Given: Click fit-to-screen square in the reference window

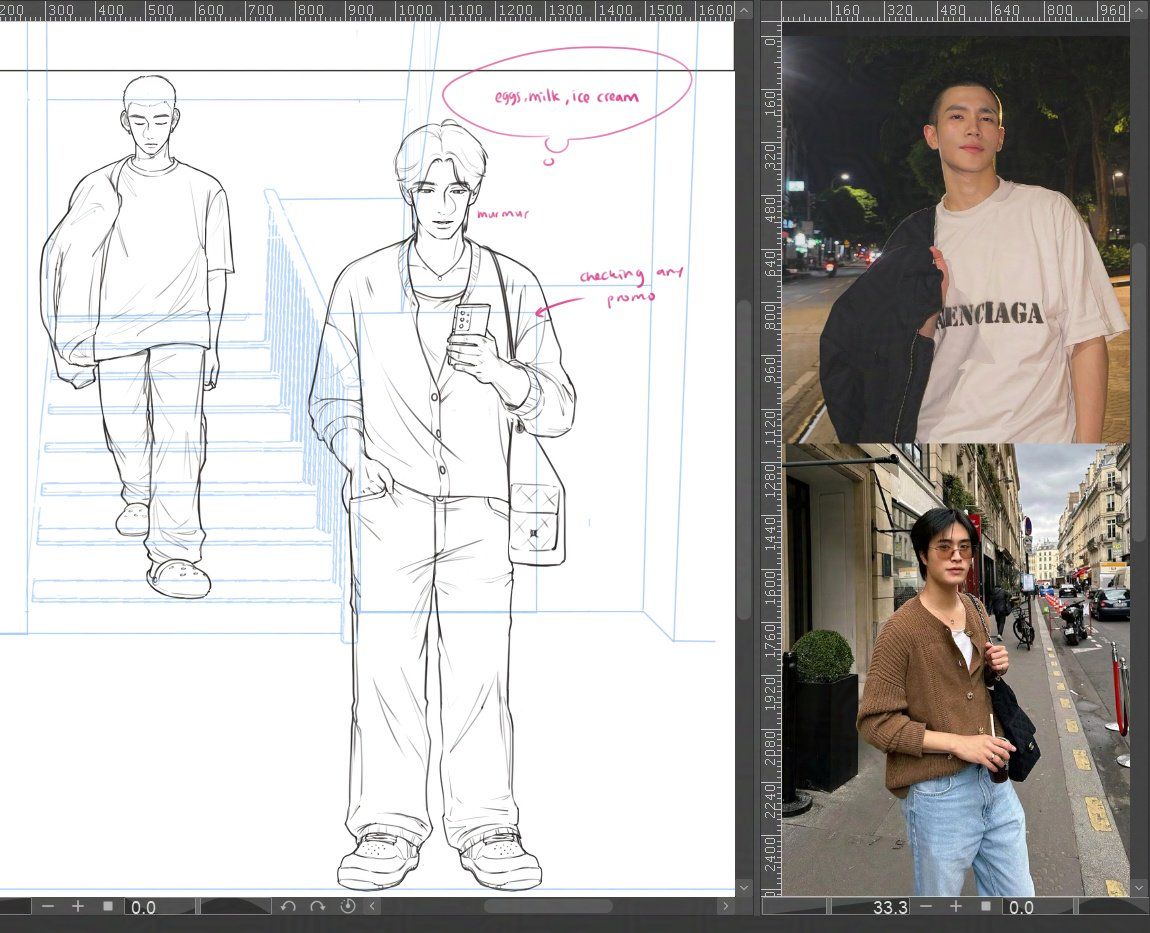Looking at the screenshot, I should 985,906.
